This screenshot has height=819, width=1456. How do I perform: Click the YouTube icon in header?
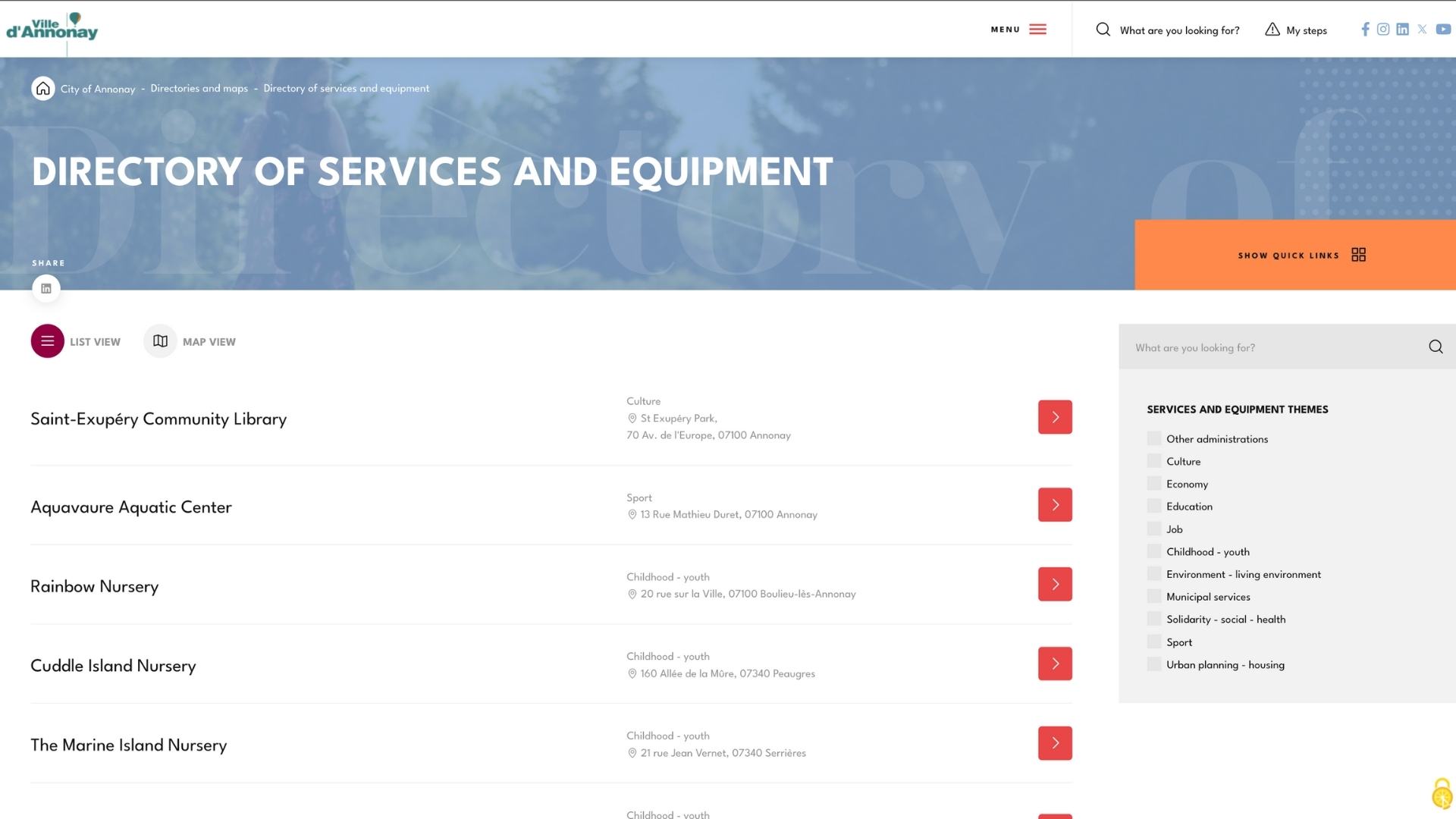point(1443,30)
